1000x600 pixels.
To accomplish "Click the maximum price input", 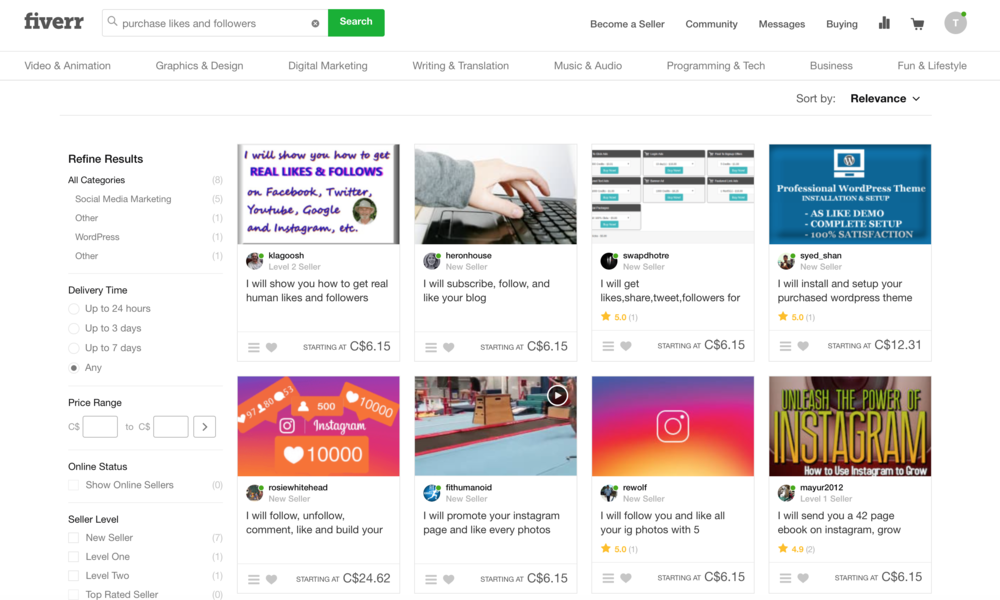I will [x=171, y=427].
